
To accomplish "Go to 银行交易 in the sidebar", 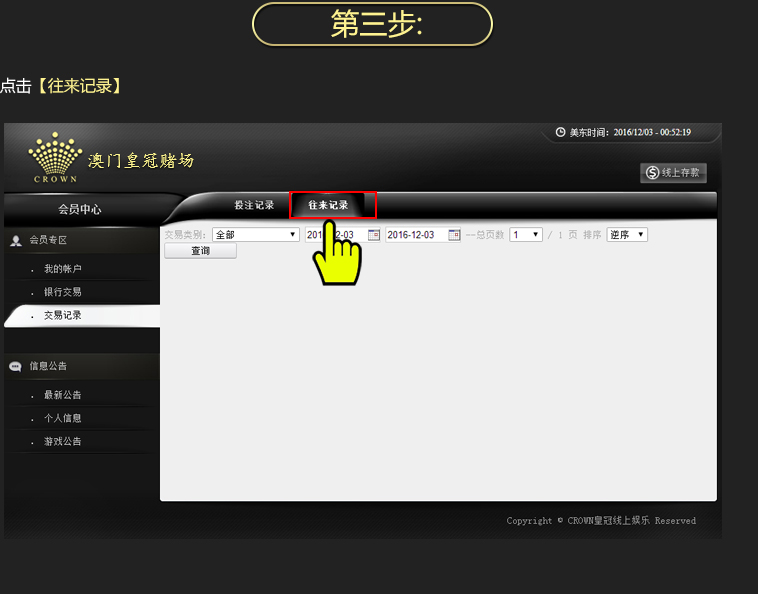I will pyautogui.click(x=63, y=292).
